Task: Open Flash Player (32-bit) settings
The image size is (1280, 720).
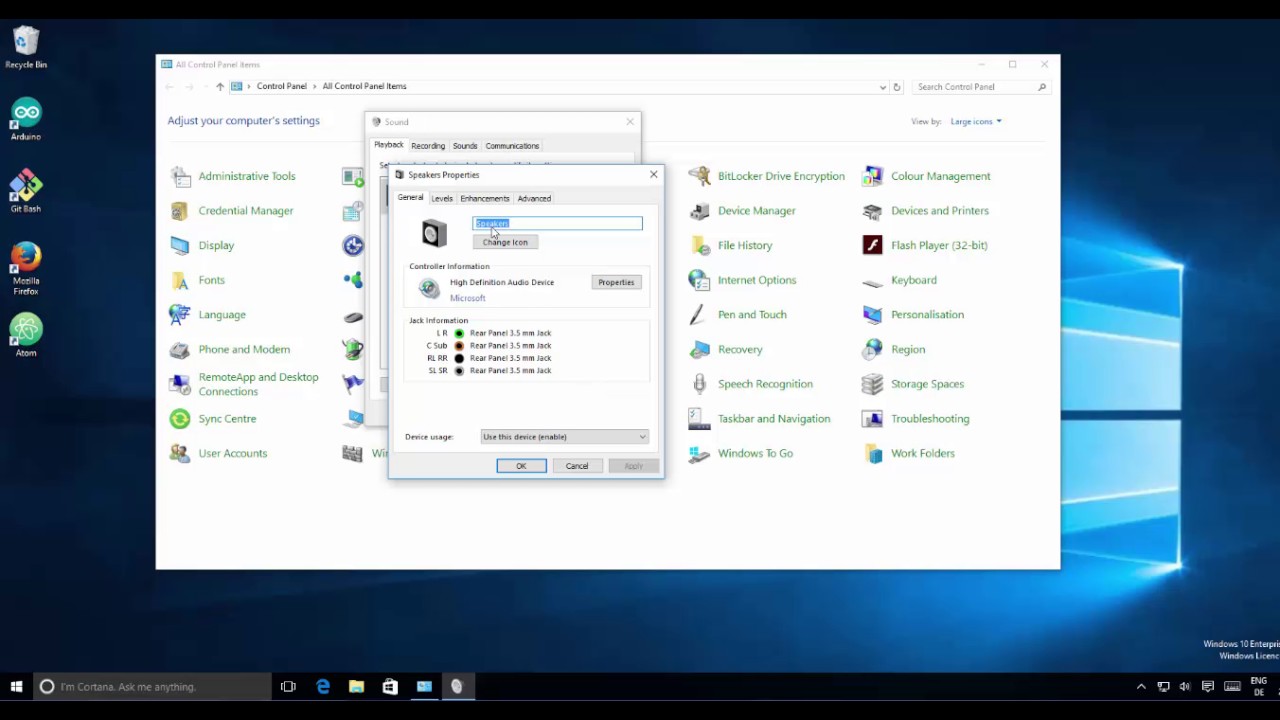Action: tap(938, 245)
